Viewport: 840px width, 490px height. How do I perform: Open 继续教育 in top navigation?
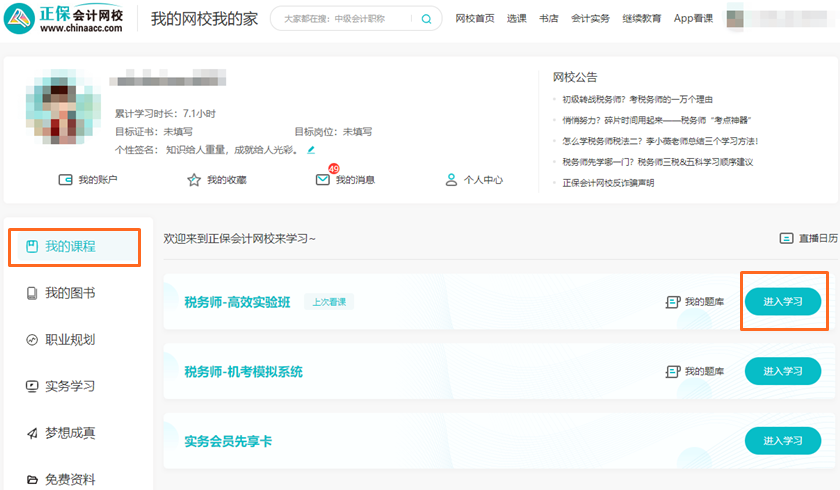[641, 19]
